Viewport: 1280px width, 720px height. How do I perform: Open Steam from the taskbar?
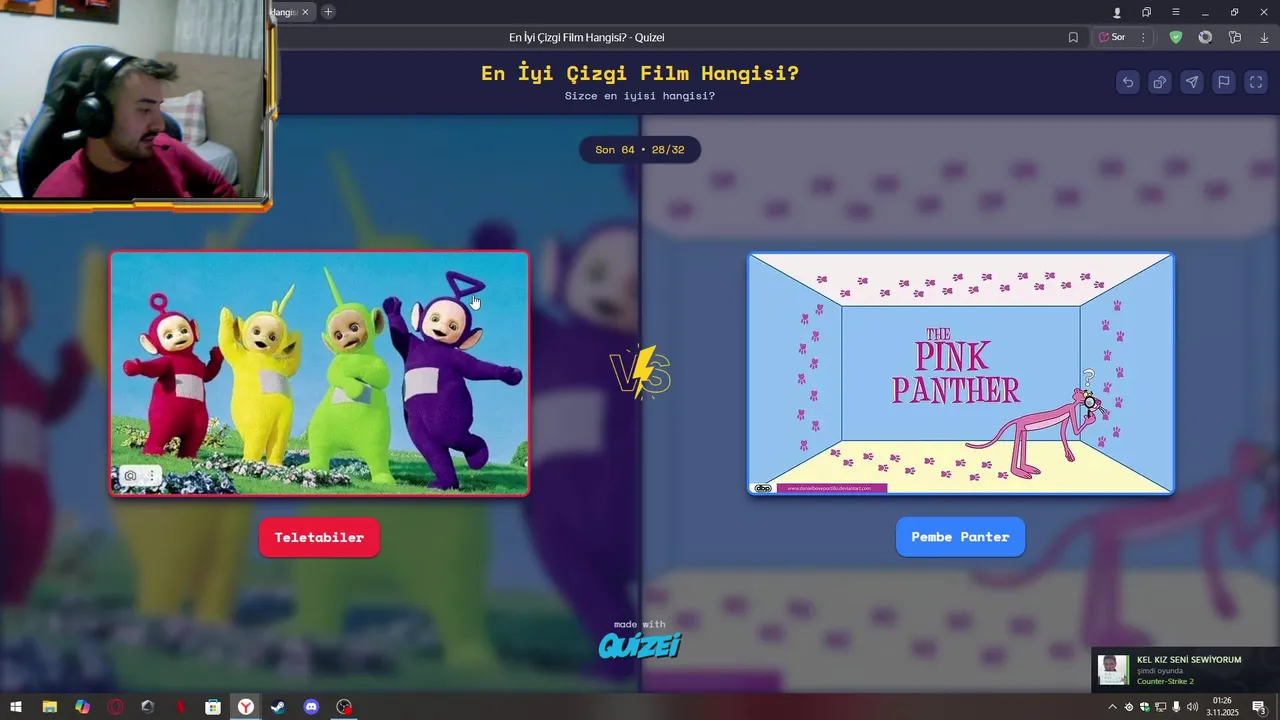pos(278,707)
